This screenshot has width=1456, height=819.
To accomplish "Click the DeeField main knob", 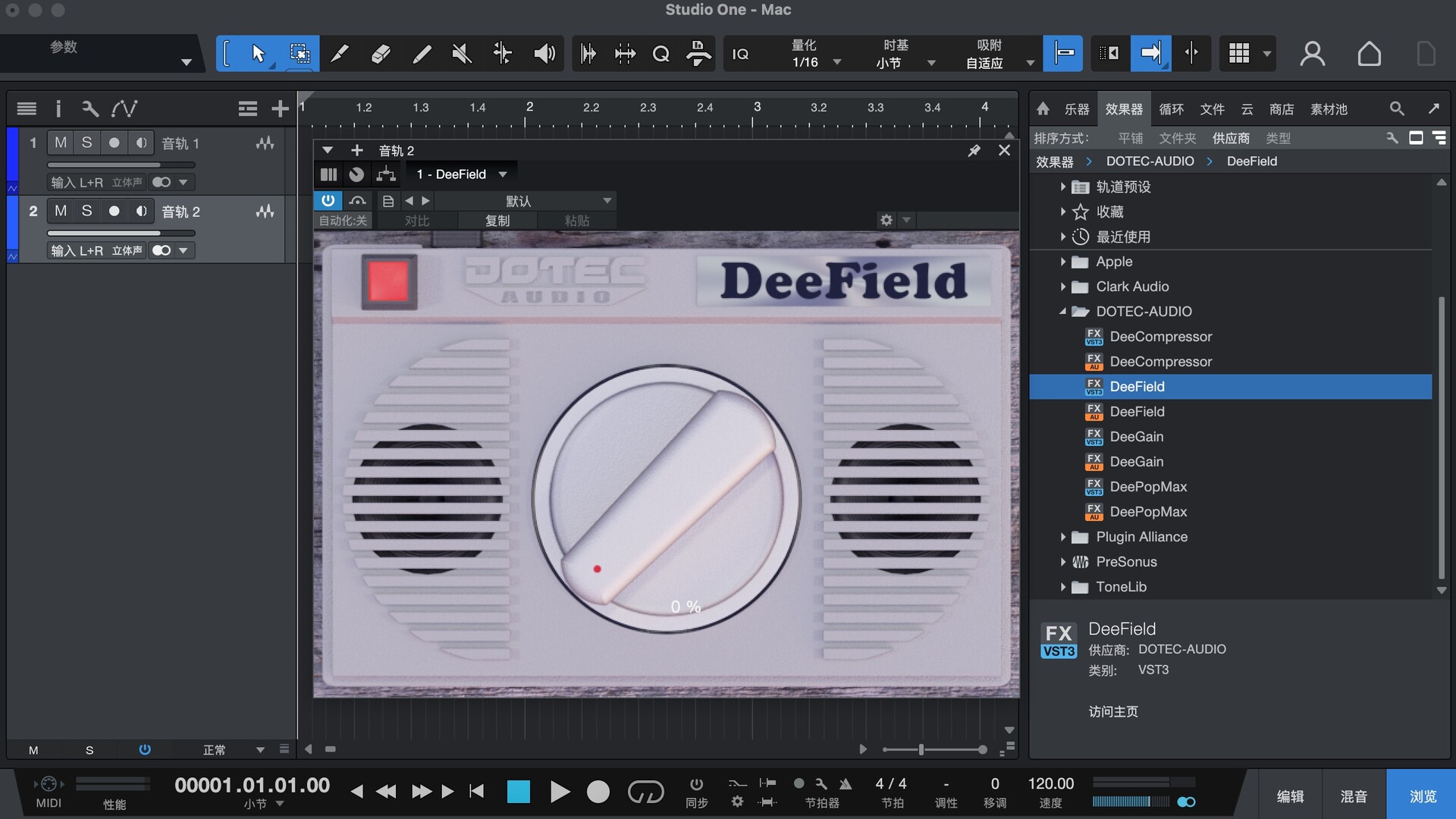I will 666,498.
